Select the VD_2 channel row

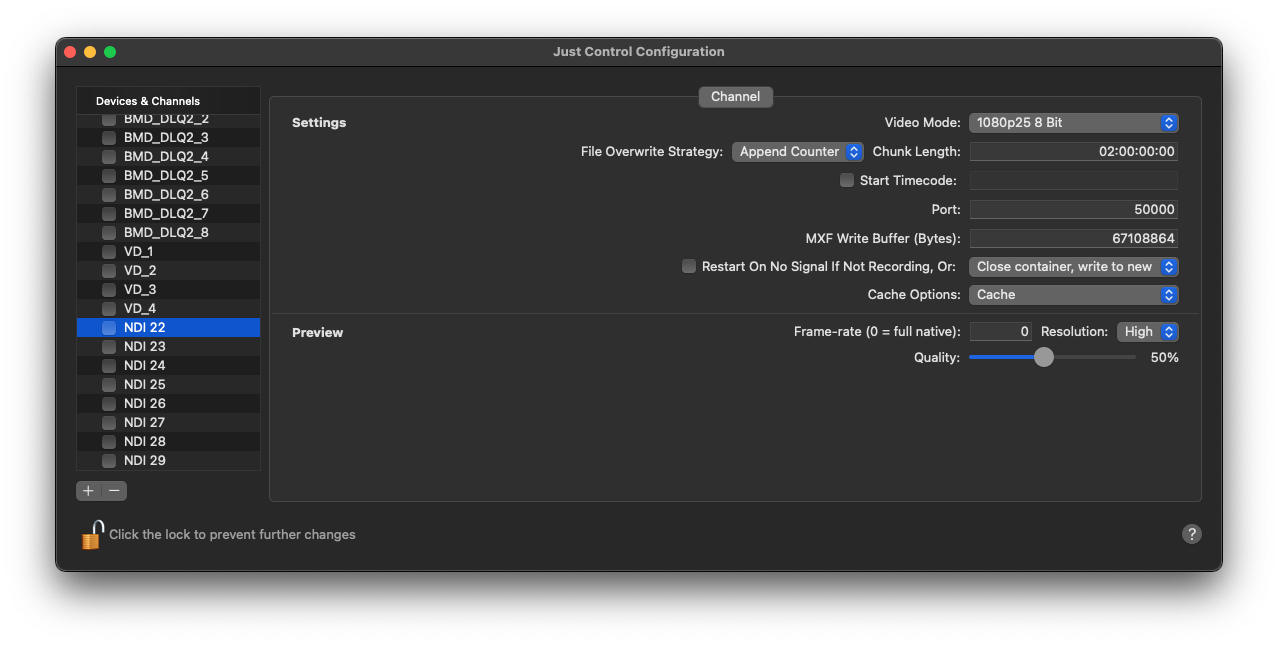(168, 271)
